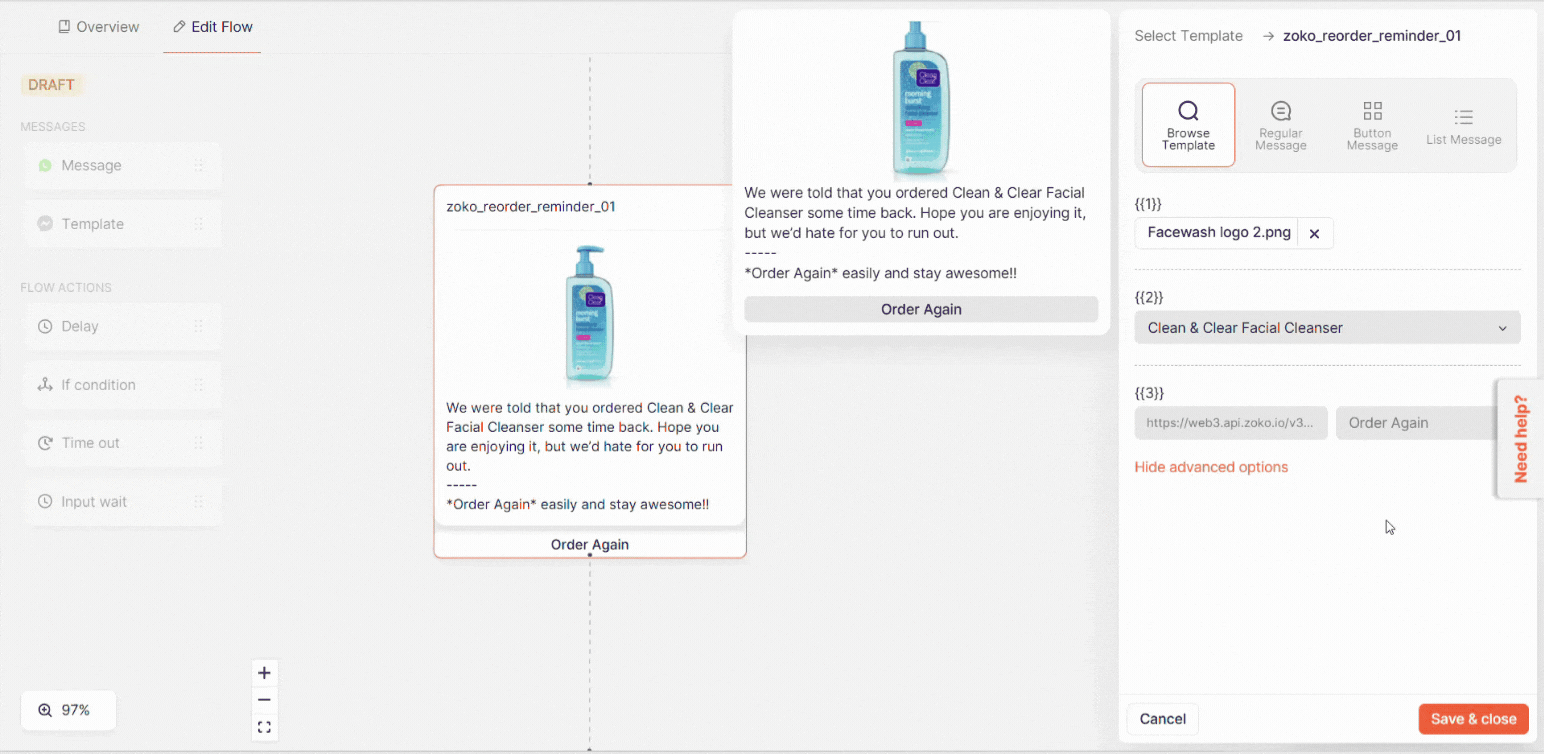Viewport: 1544px width, 754px height.
Task: Click the Delay clock icon
Action: click(x=45, y=326)
